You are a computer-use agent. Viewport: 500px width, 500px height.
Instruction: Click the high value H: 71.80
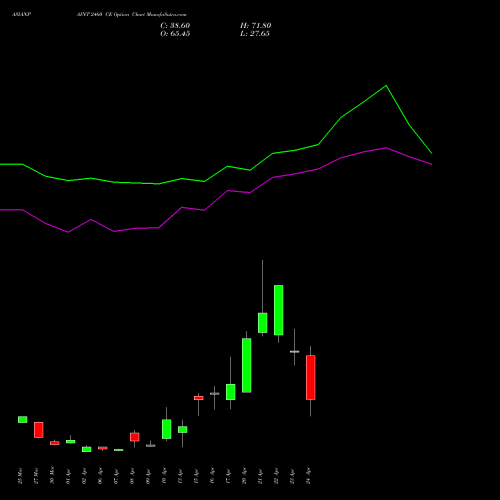[x=255, y=26]
